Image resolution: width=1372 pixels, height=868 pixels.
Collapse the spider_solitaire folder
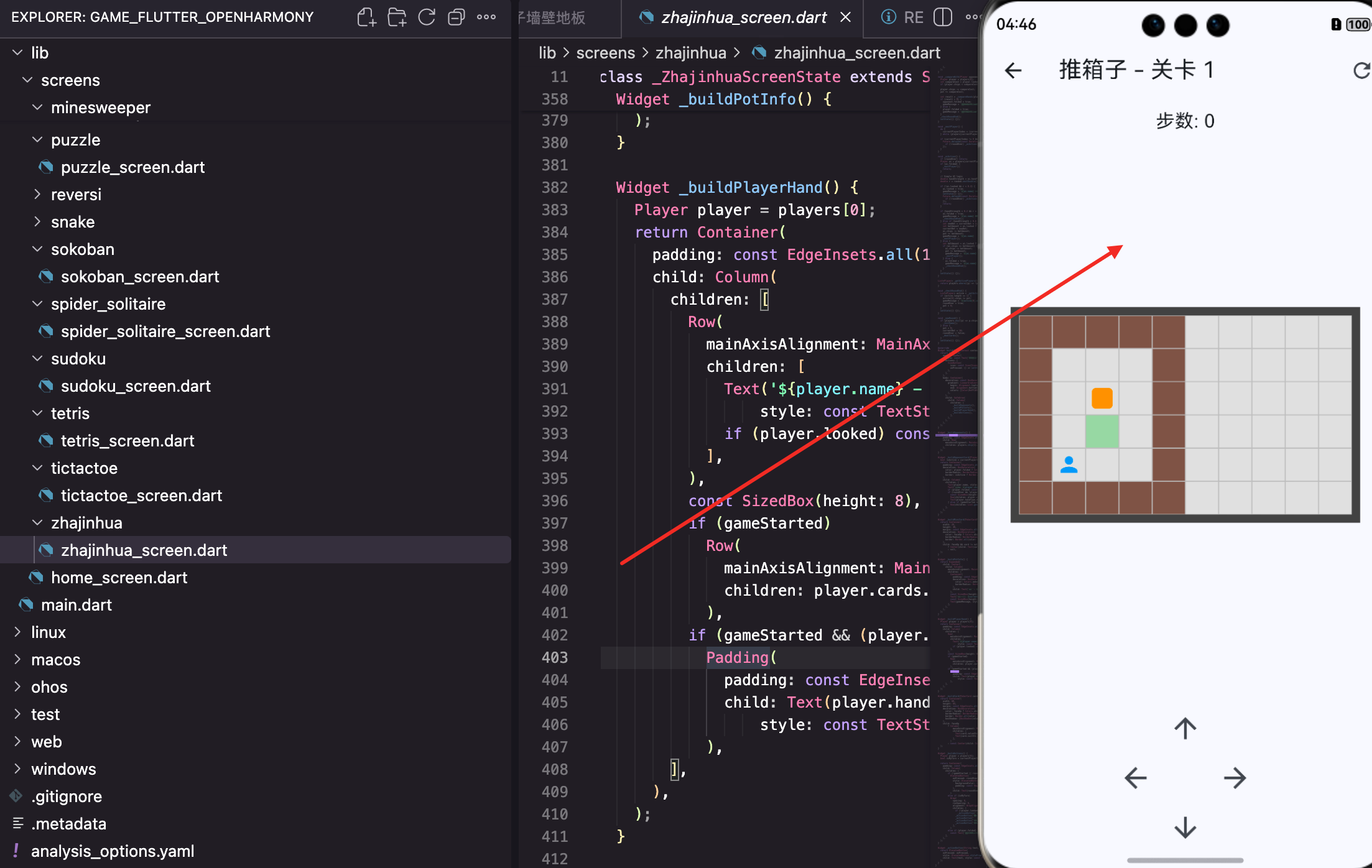click(x=37, y=303)
